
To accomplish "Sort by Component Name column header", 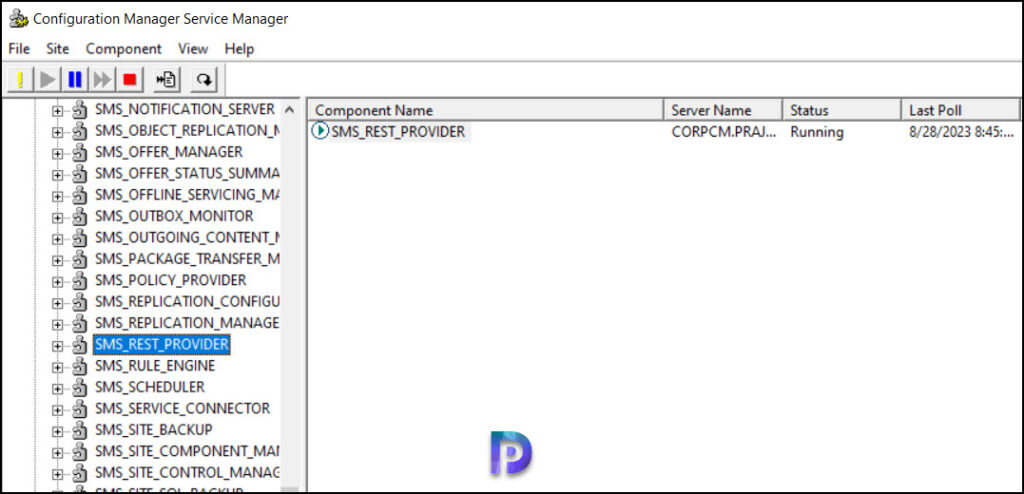I will click(x=486, y=110).
